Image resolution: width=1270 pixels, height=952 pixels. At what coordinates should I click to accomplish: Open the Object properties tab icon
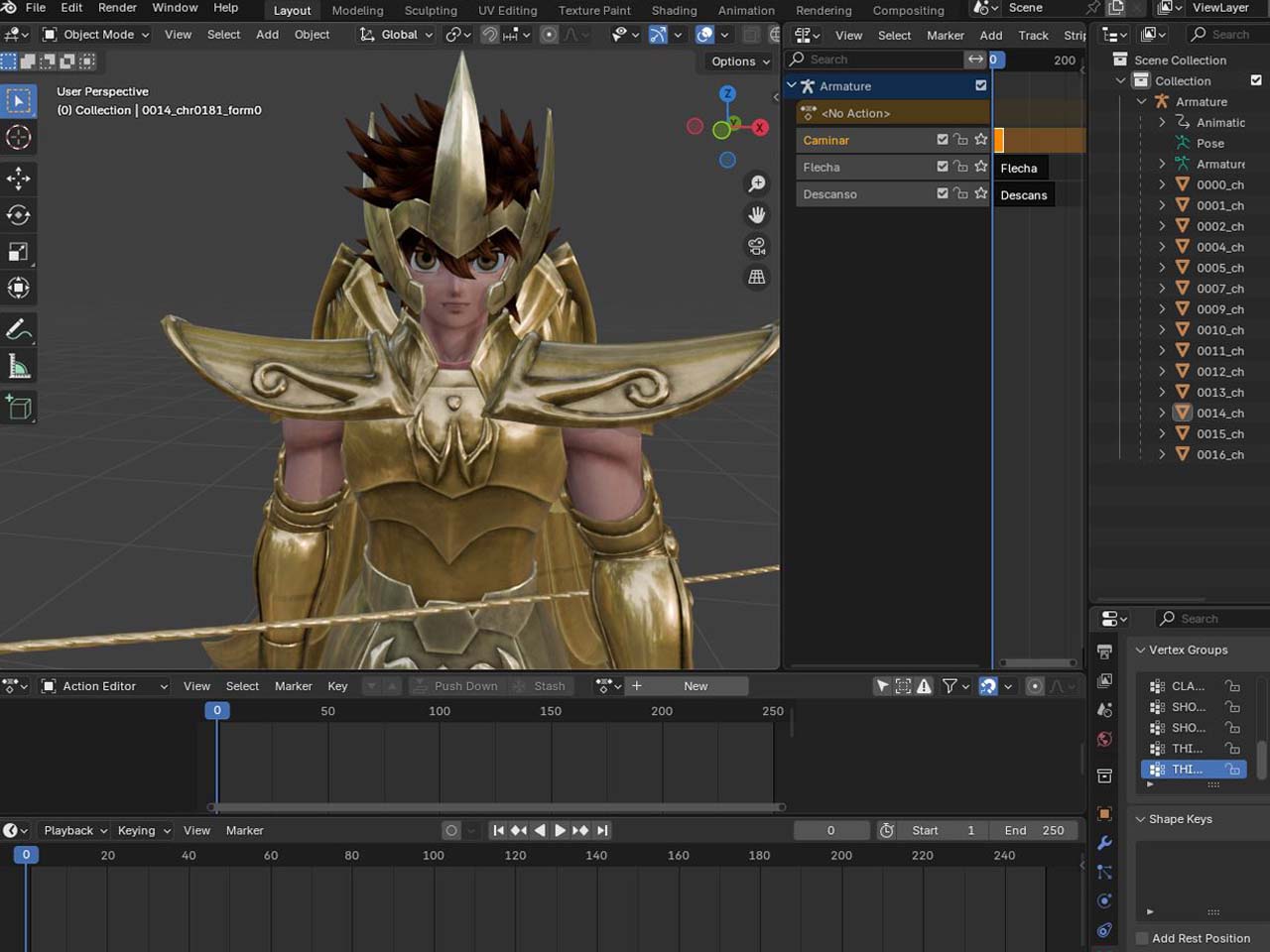(x=1104, y=814)
